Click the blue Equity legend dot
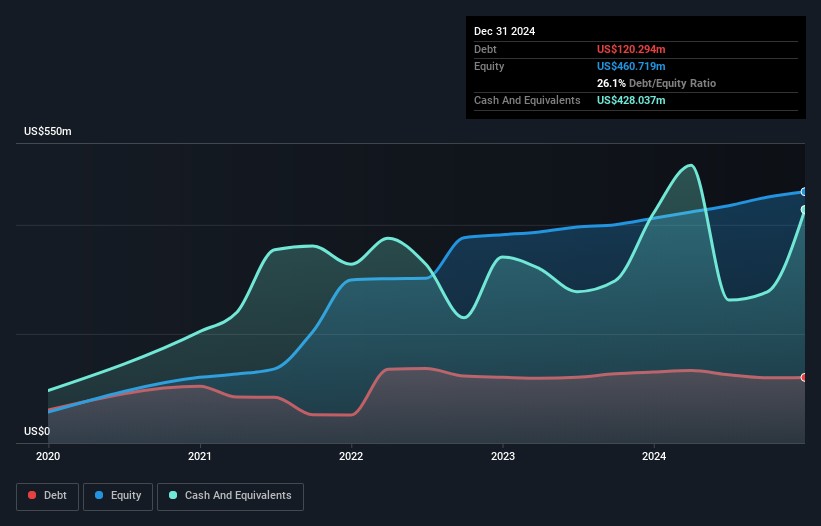Viewport: 821px width, 526px height. point(99,495)
